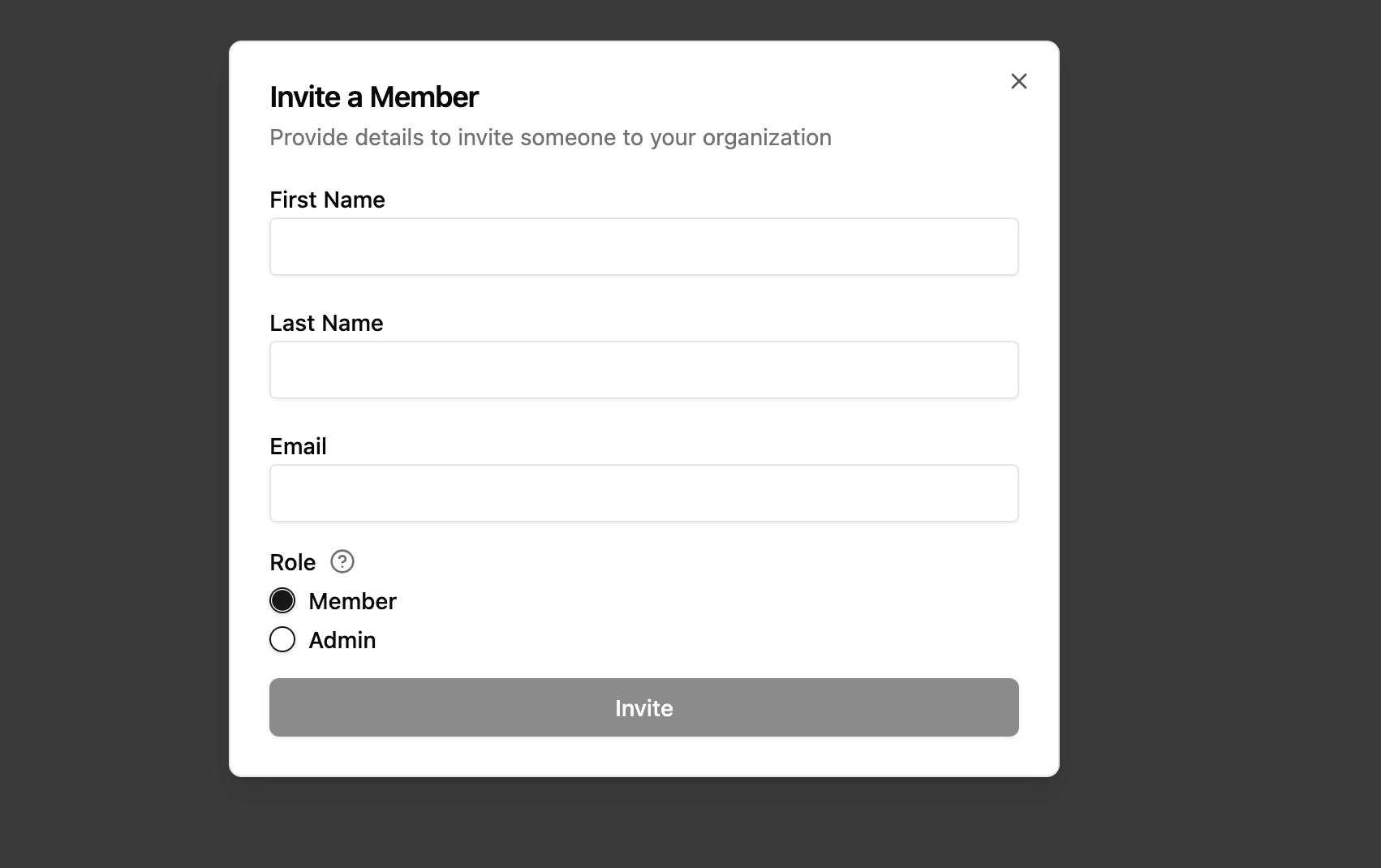Click the far right end of First Name field
Viewport: 1381px width, 868px height.
(1002, 247)
